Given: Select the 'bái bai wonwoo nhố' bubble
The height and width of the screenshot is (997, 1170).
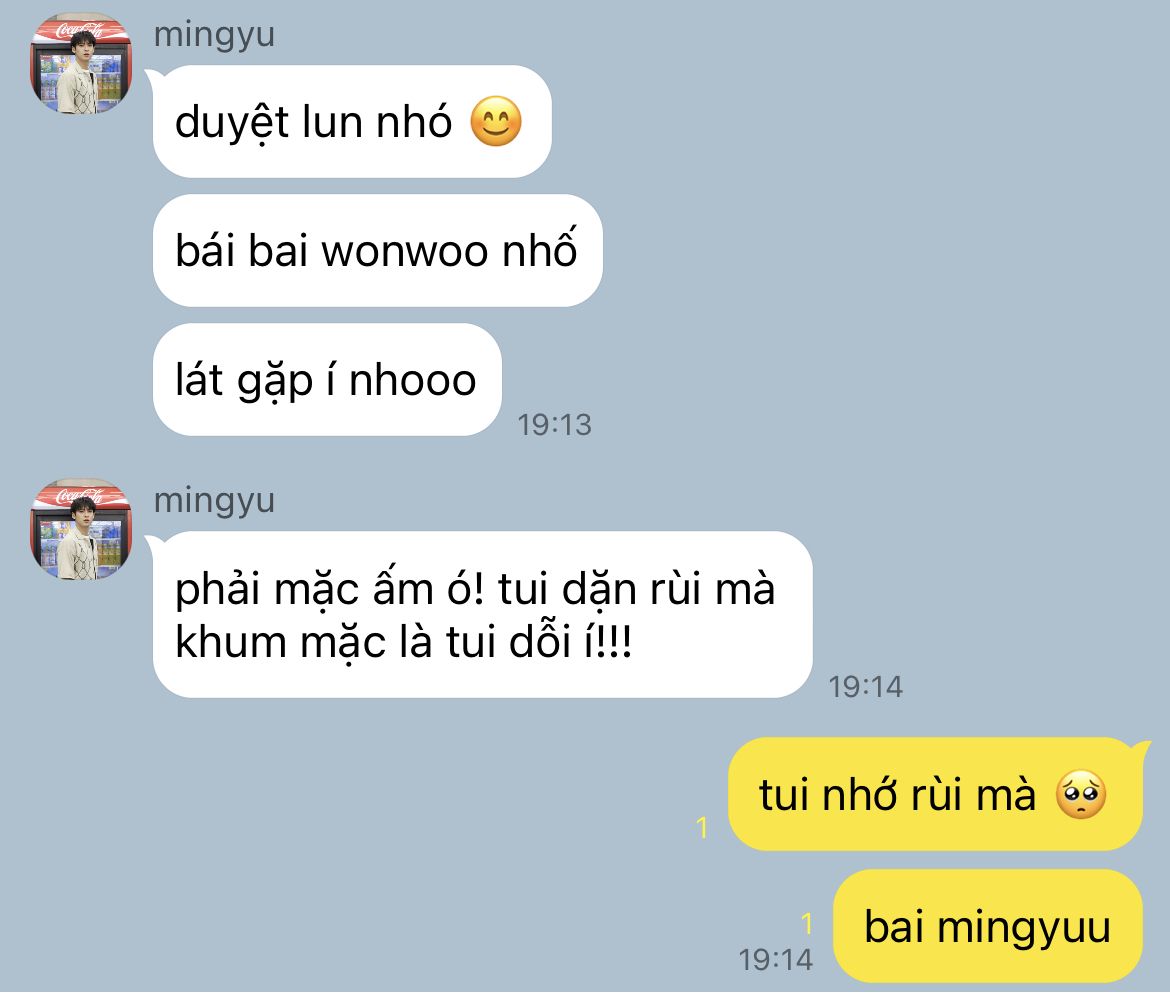Looking at the screenshot, I should pyautogui.click(x=378, y=251).
